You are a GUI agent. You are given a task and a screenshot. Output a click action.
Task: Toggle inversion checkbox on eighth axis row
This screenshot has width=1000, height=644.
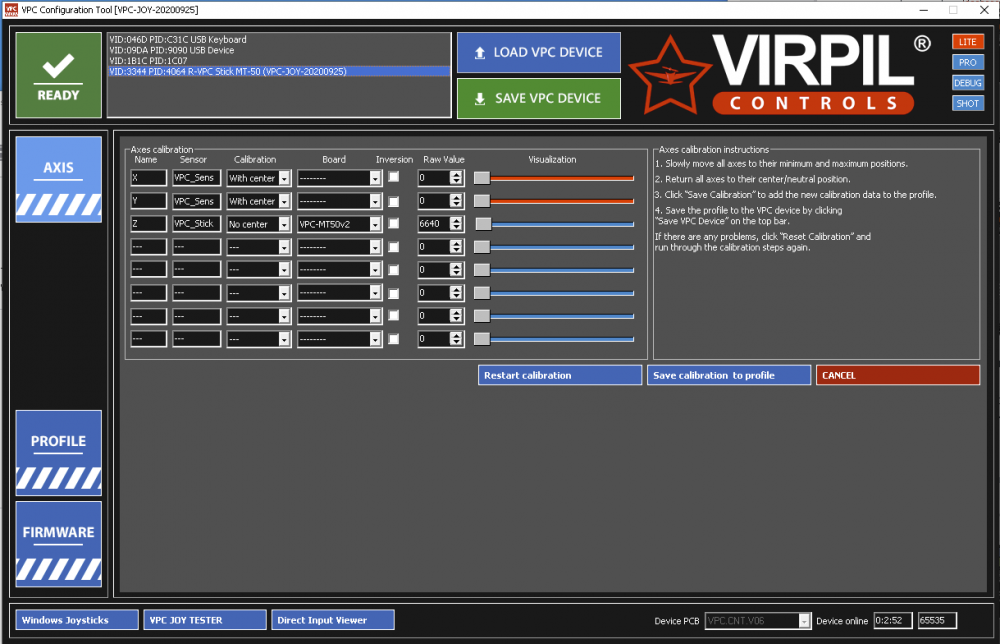[394, 339]
